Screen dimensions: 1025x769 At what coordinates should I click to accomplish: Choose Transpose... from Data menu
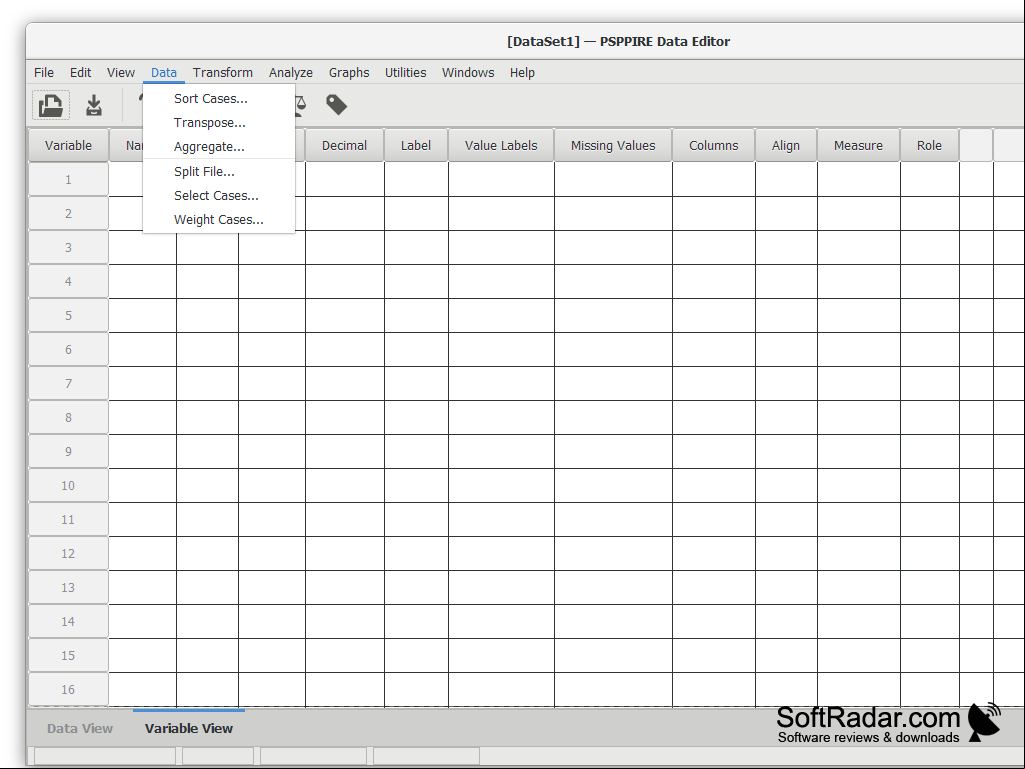coord(219,123)
